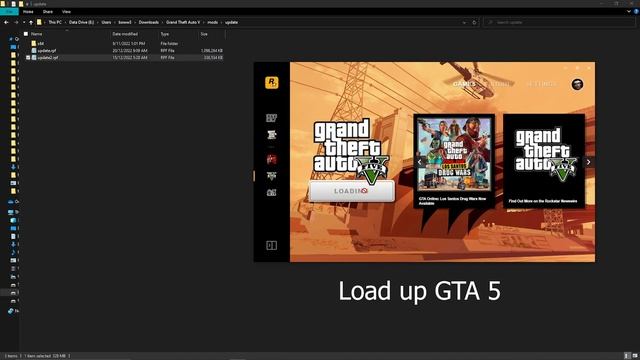640x360 pixels.
Task: Select the second game icon in the launcher sidebar
Action: pyautogui.click(x=271, y=134)
